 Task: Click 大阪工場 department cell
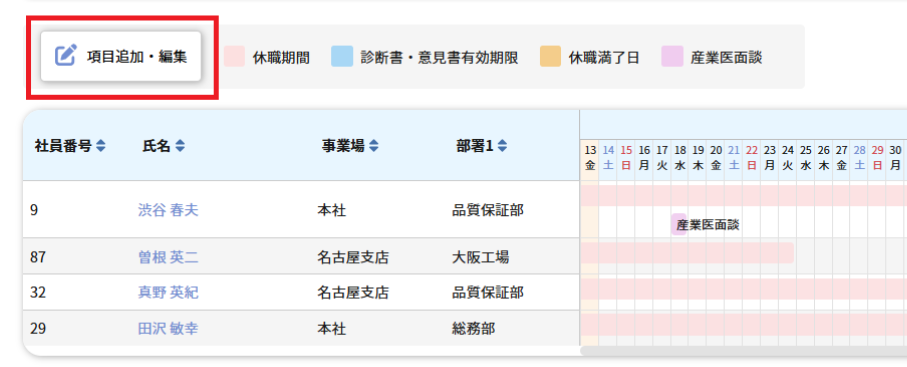point(481,257)
